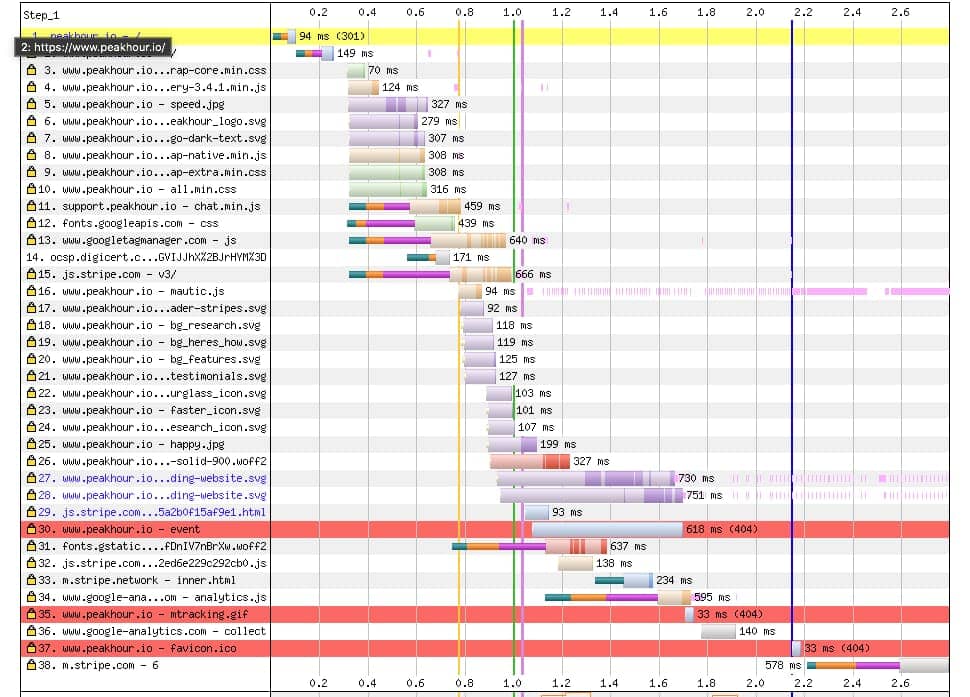Click the 637 ms timing label

point(628,546)
